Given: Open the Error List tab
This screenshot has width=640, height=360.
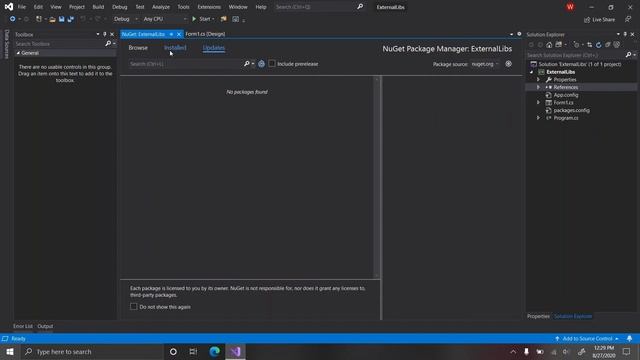Looking at the screenshot, I should coord(23,326).
